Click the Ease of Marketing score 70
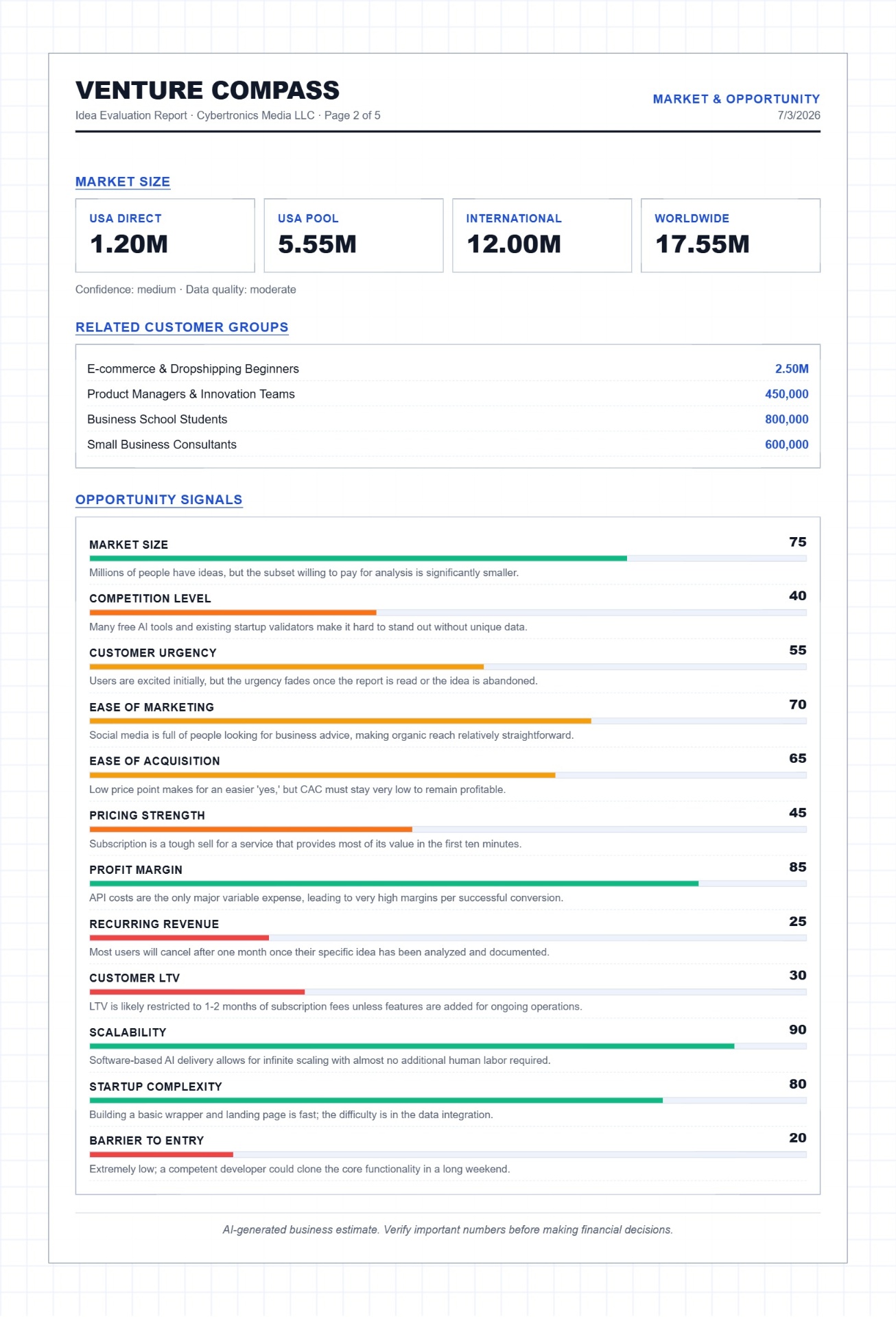Viewport: 896px width, 1317px height. (798, 704)
